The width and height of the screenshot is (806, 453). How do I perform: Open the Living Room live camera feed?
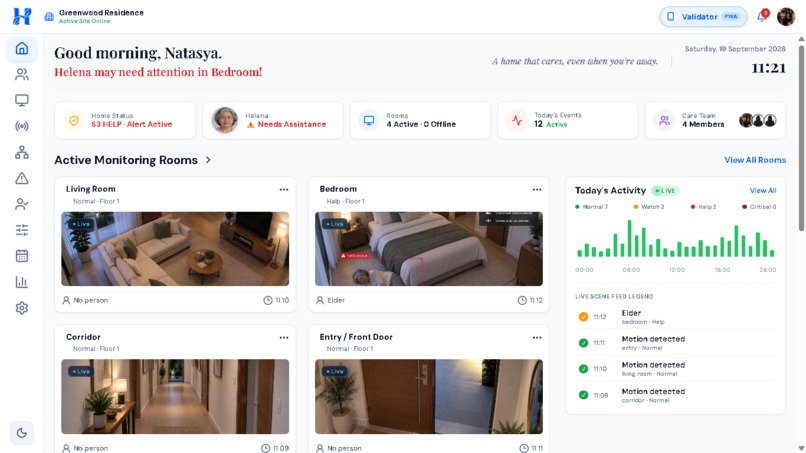(x=175, y=249)
